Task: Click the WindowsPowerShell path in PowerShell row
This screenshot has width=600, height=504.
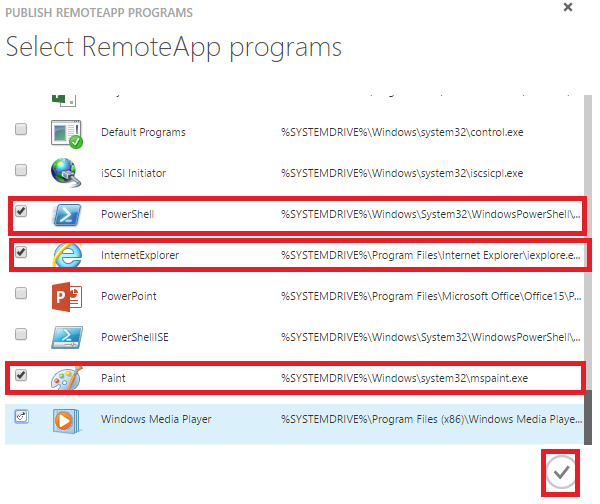Action: coord(431,214)
